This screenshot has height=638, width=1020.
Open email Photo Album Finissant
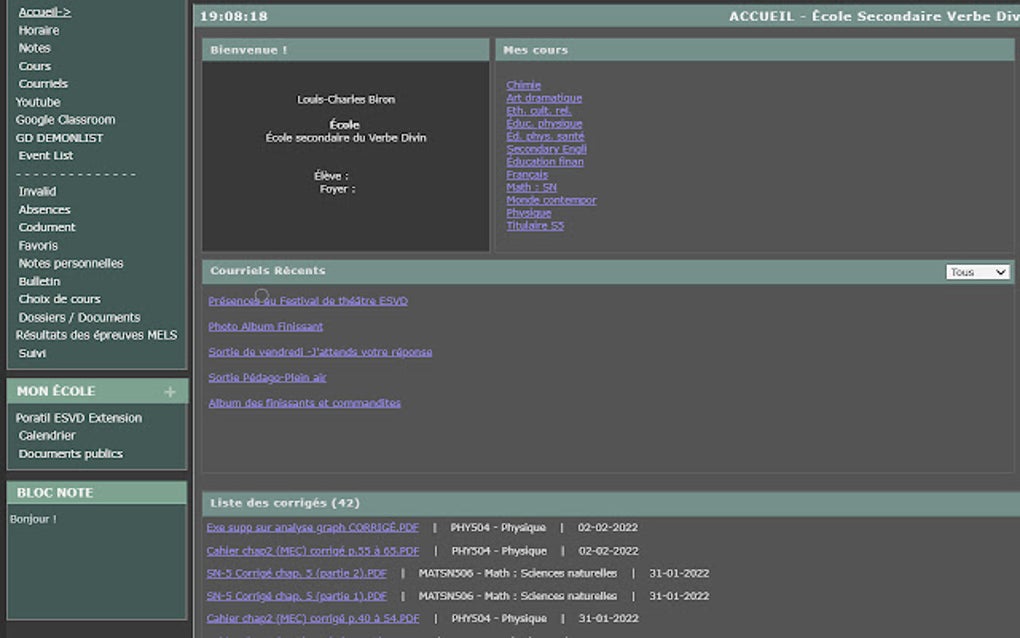pyautogui.click(x=265, y=326)
